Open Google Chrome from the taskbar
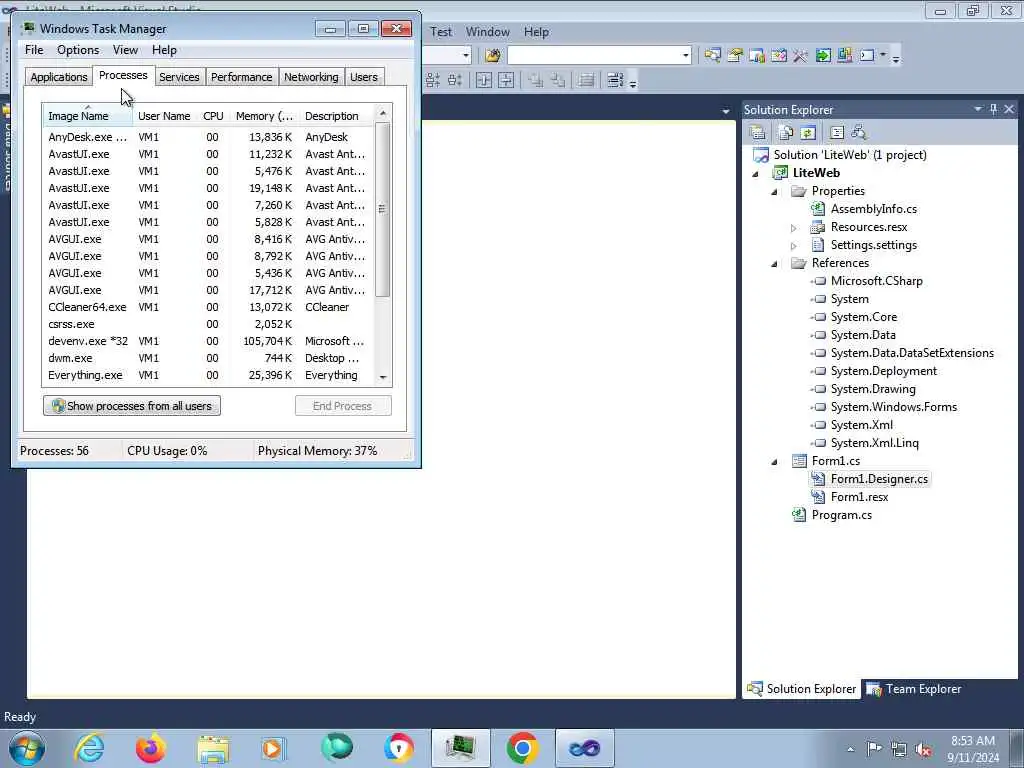 [x=522, y=748]
